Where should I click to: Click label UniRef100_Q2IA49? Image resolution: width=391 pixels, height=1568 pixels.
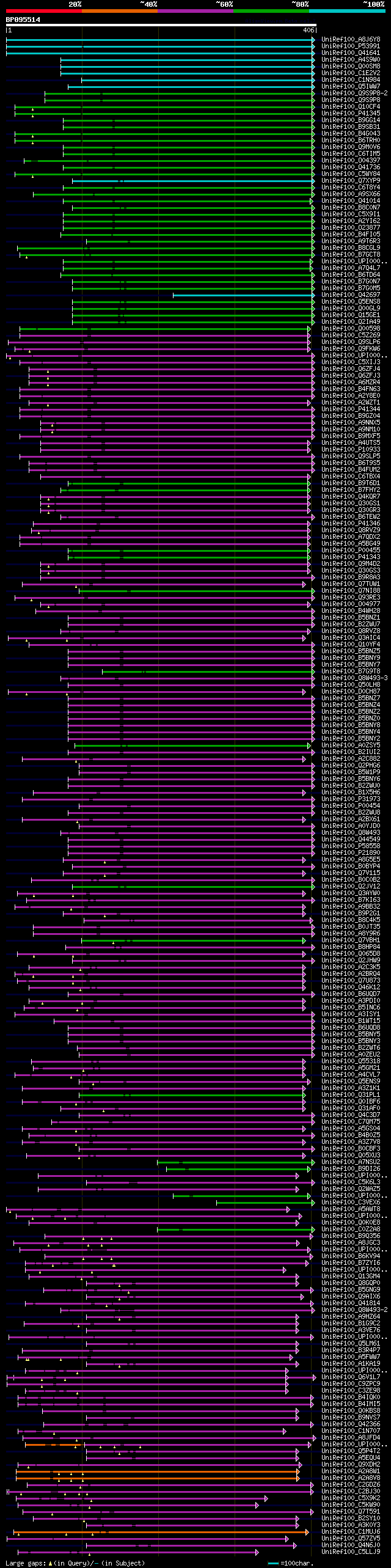[x=351, y=322]
